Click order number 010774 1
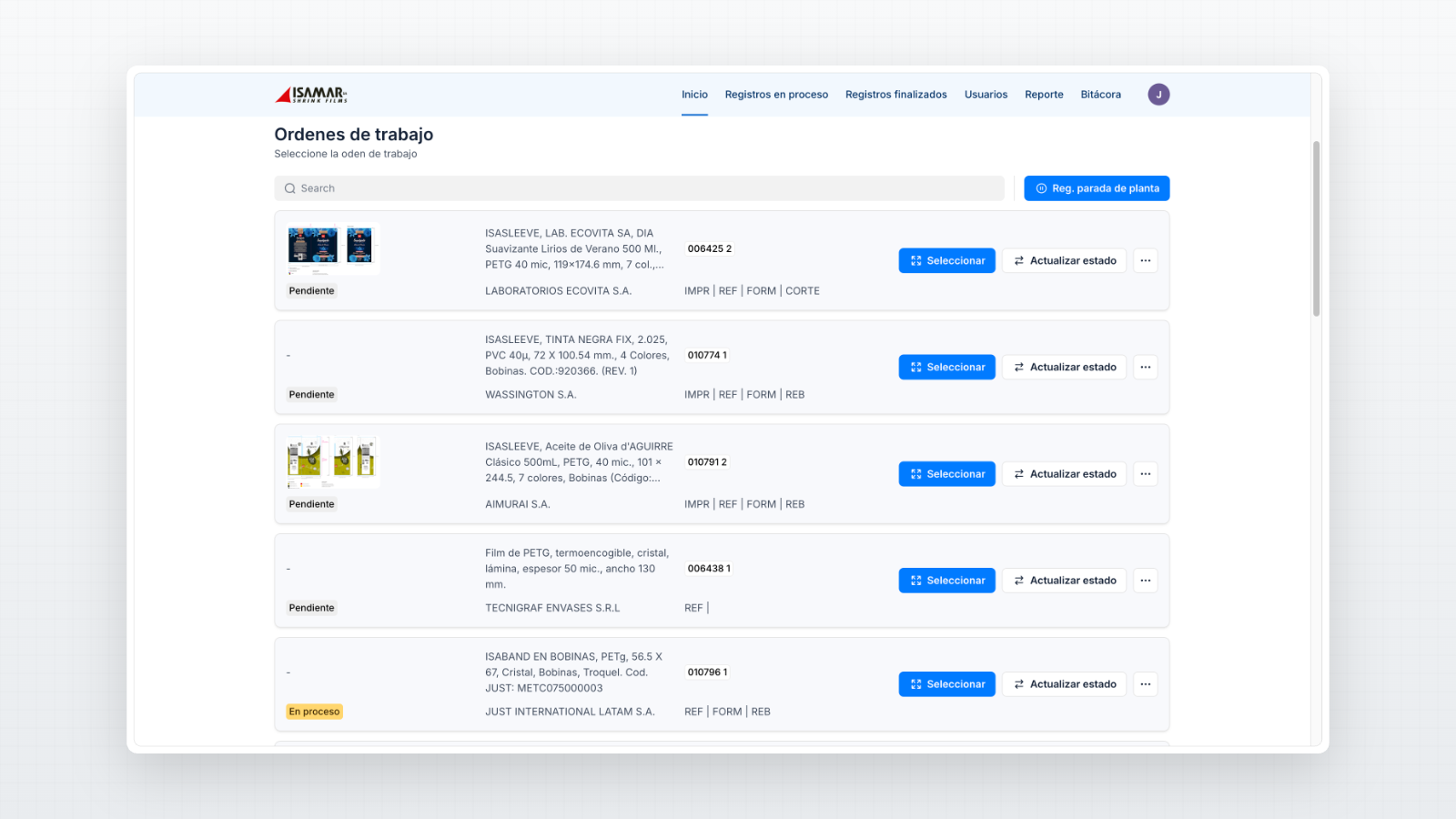The height and width of the screenshot is (819, 1456). [x=707, y=356]
